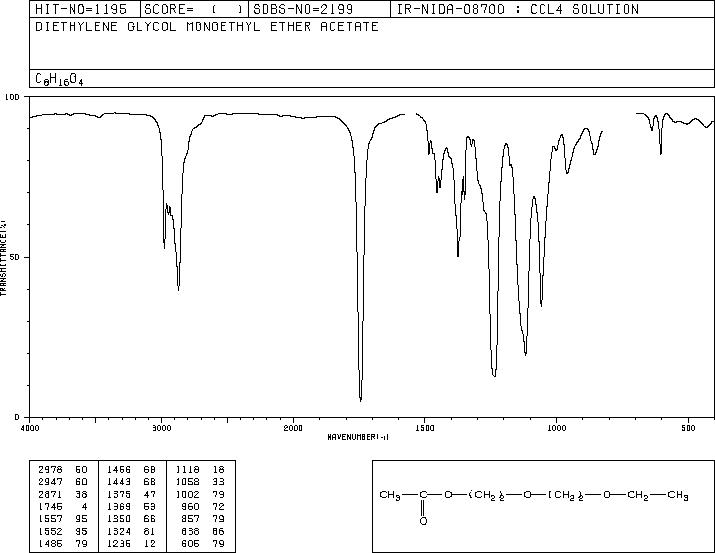Click the IR-NIDA-08700 : CCL4 SOLUTION label
Viewport: 715px width, 553px height.
(x=518, y=9)
